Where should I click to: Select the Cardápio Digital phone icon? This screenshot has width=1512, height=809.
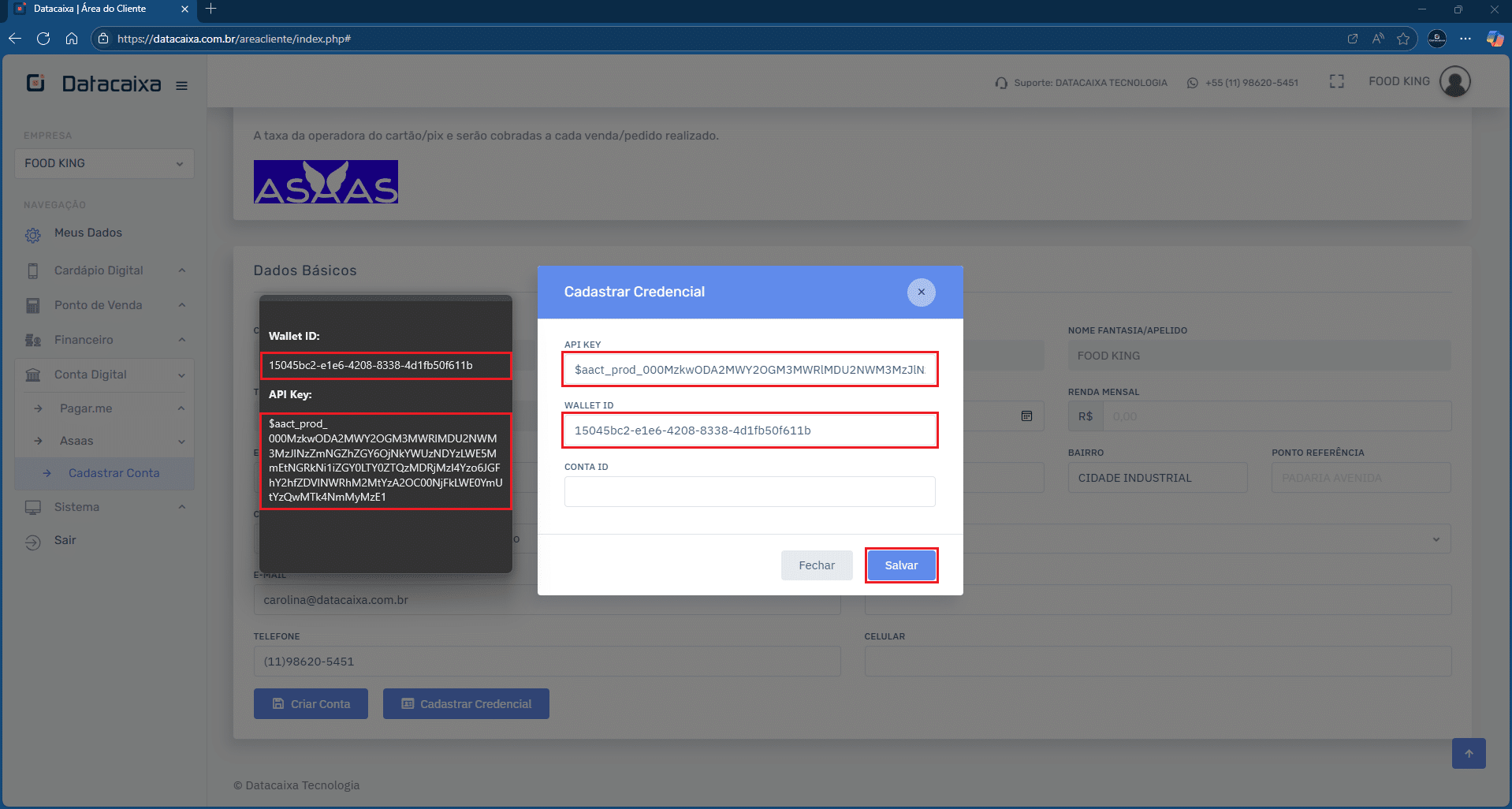(x=32, y=270)
